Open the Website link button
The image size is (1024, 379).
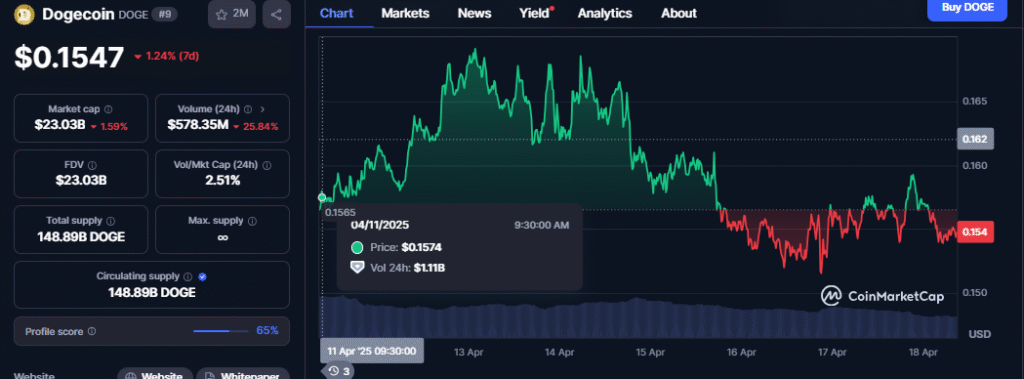[x=155, y=374]
